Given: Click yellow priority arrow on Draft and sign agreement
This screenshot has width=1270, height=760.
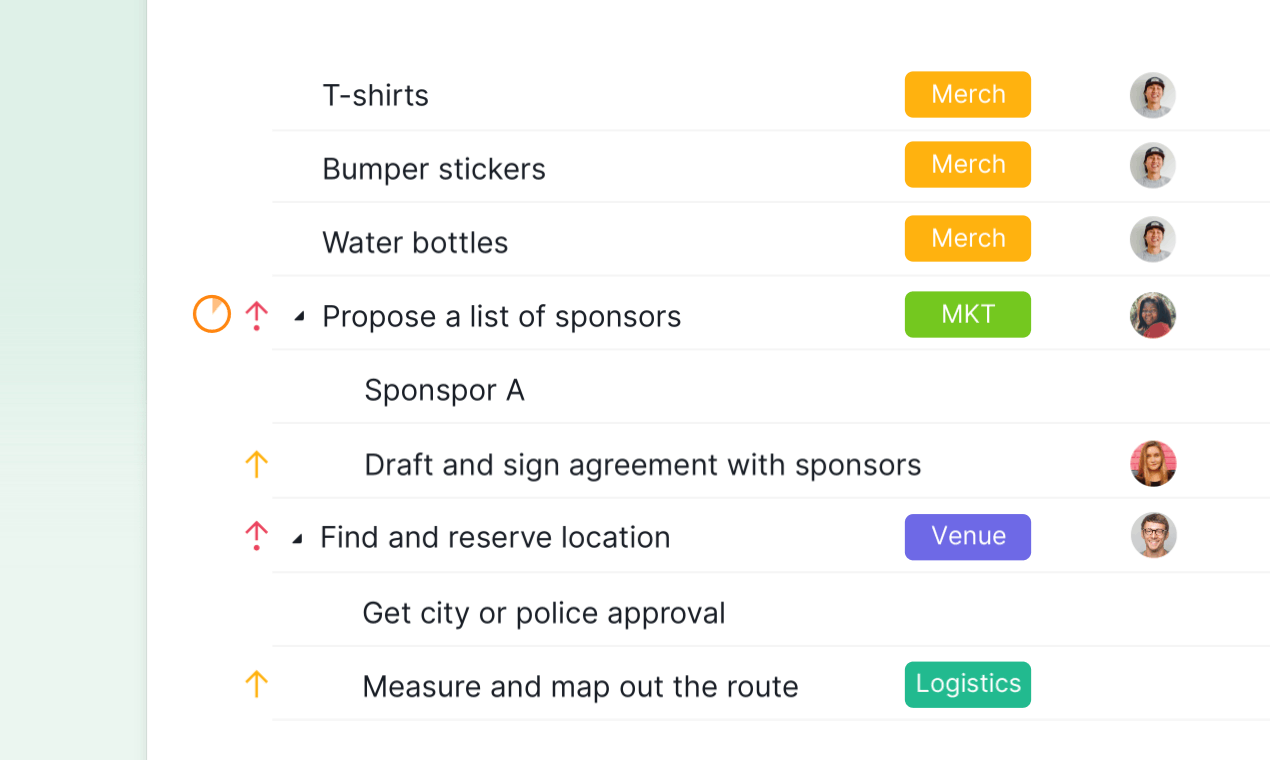Looking at the screenshot, I should click(x=257, y=464).
